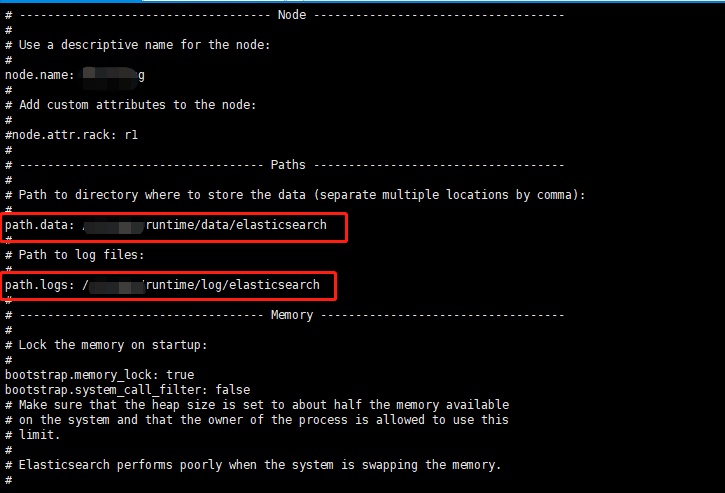Place cursor on the path.data key
This screenshot has width=725, height=493.
pos(37,225)
